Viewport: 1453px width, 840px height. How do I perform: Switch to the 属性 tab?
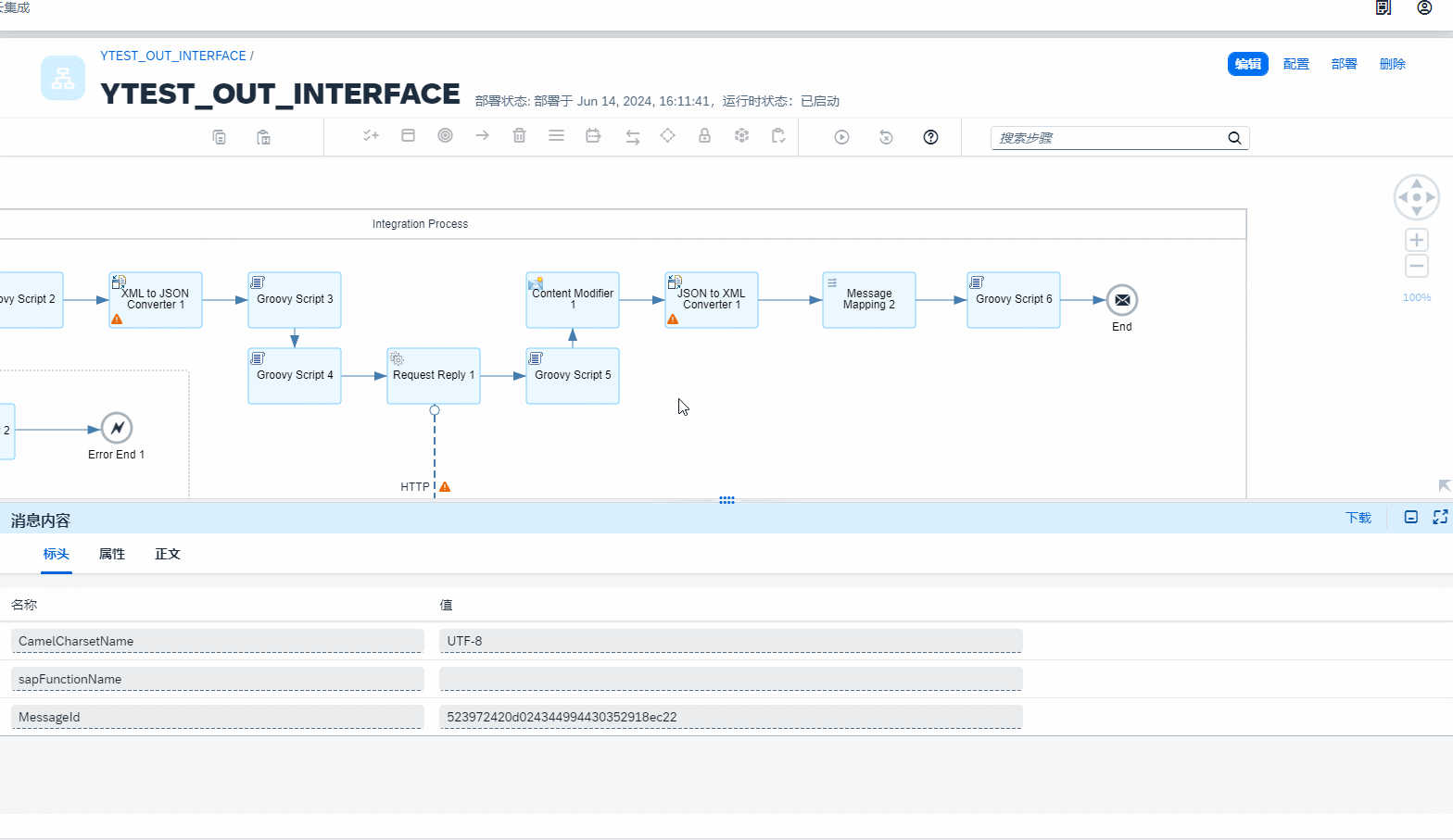pyautogui.click(x=112, y=554)
